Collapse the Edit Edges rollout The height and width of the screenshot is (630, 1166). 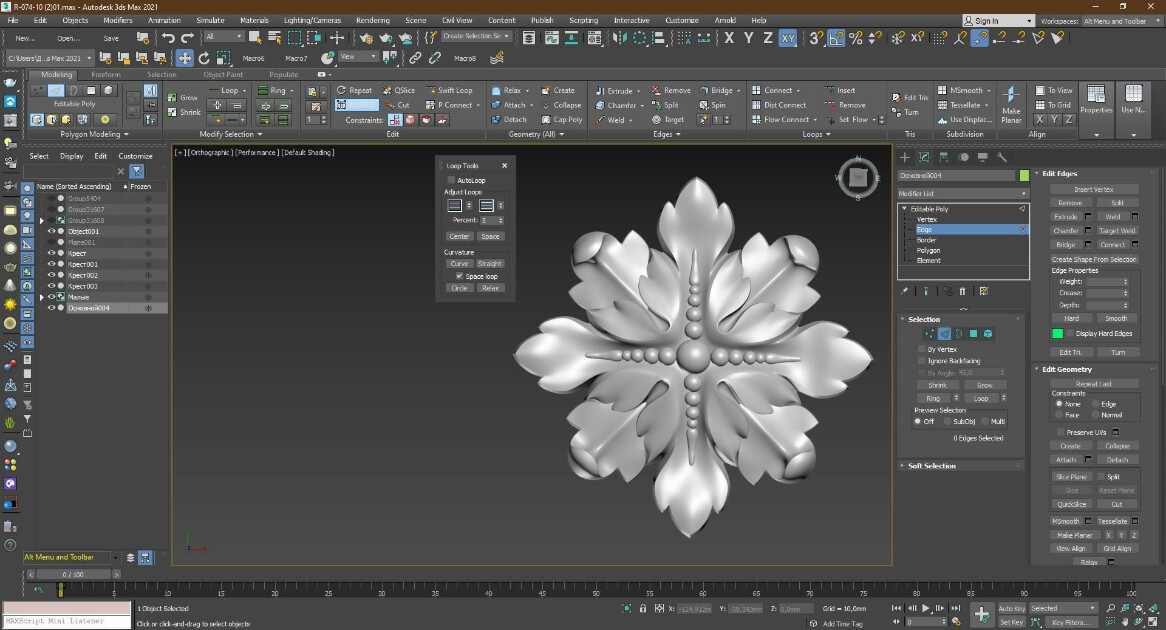coord(1059,173)
